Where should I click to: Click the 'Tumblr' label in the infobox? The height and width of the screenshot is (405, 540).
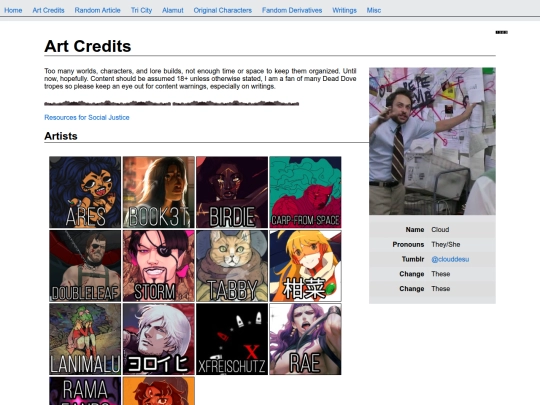(x=413, y=259)
